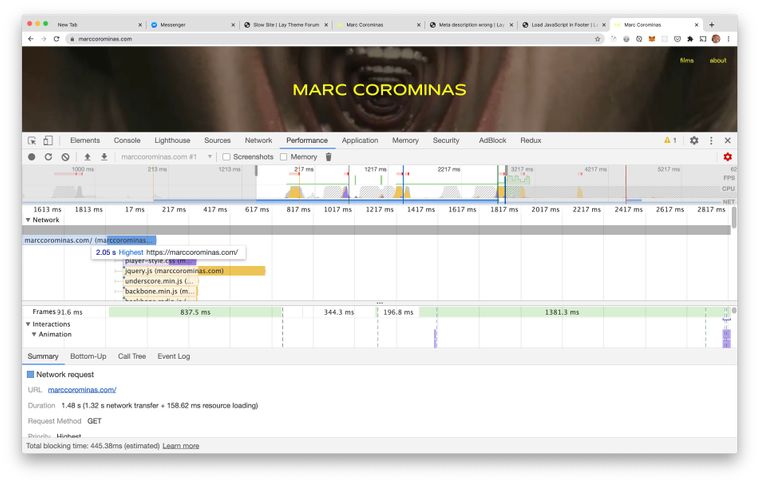Enable the Memory checkbox
Viewport: 760px width, 483px height.
[284, 157]
